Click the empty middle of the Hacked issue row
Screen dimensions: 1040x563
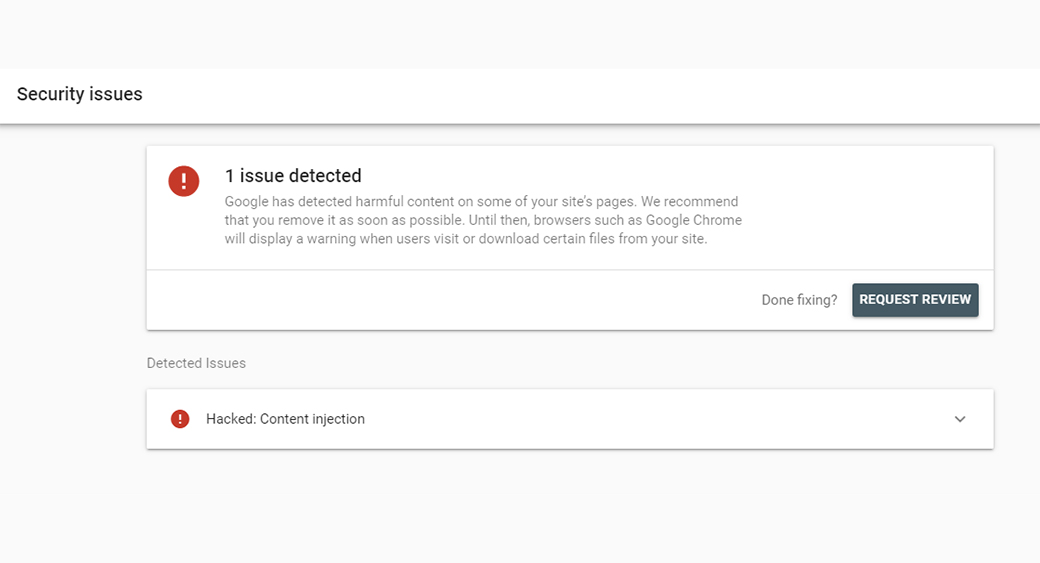pyautogui.click(x=650, y=419)
